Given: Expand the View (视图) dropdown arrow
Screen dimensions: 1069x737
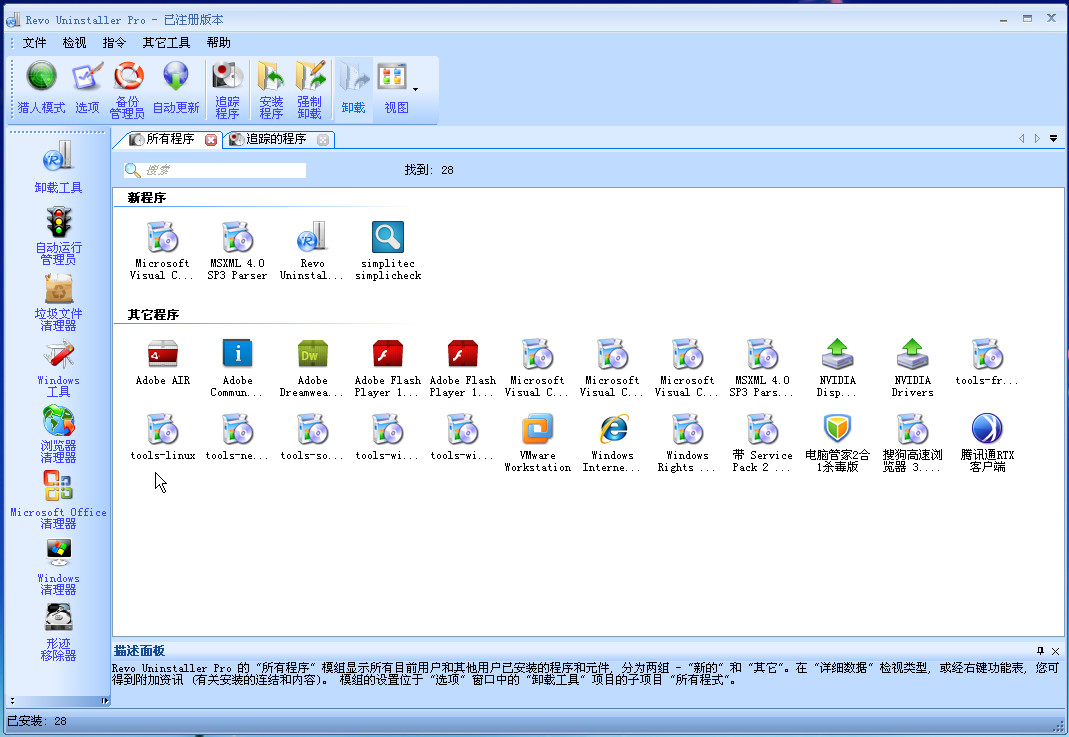Looking at the screenshot, I should pyautogui.click(x=415, y=89).
